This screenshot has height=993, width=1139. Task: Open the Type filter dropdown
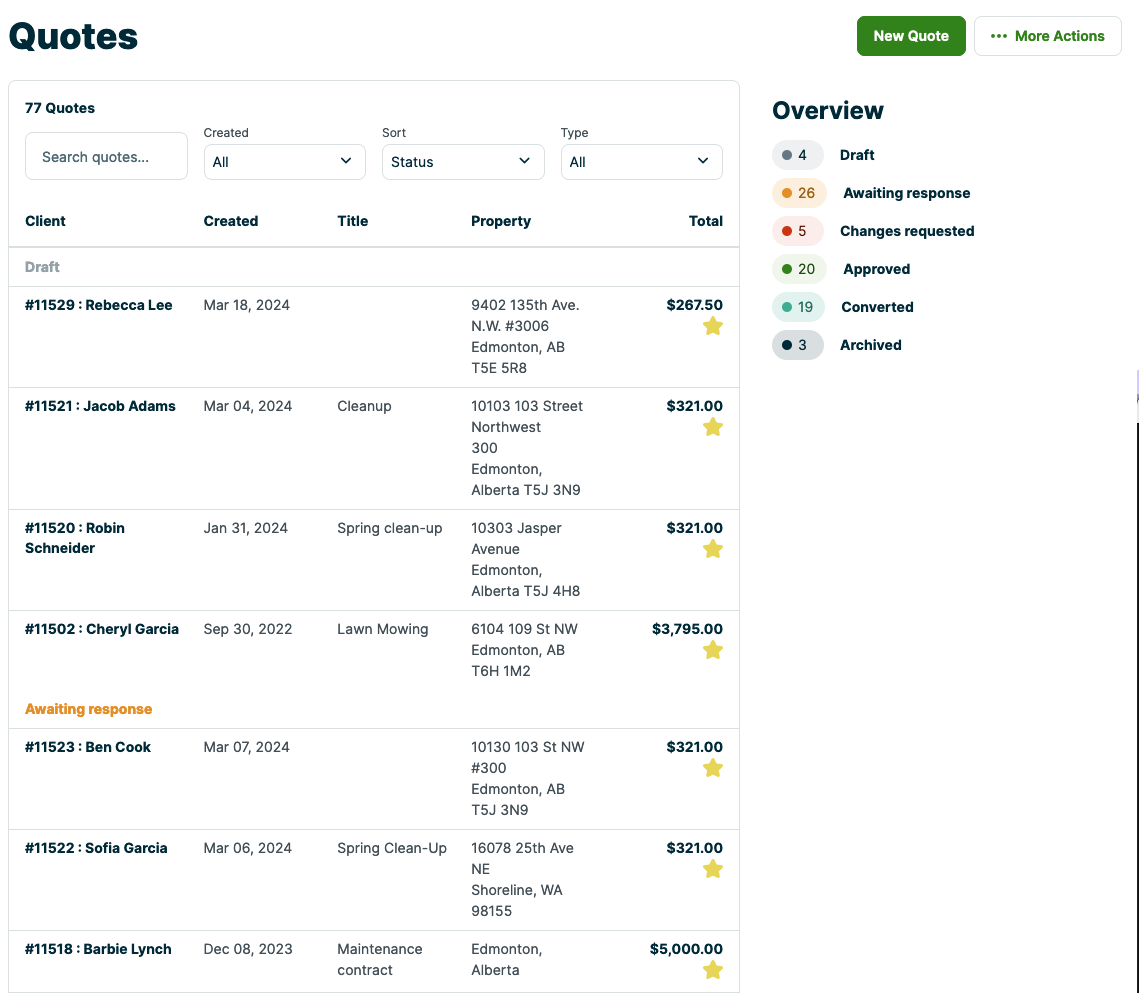(641, 162)
